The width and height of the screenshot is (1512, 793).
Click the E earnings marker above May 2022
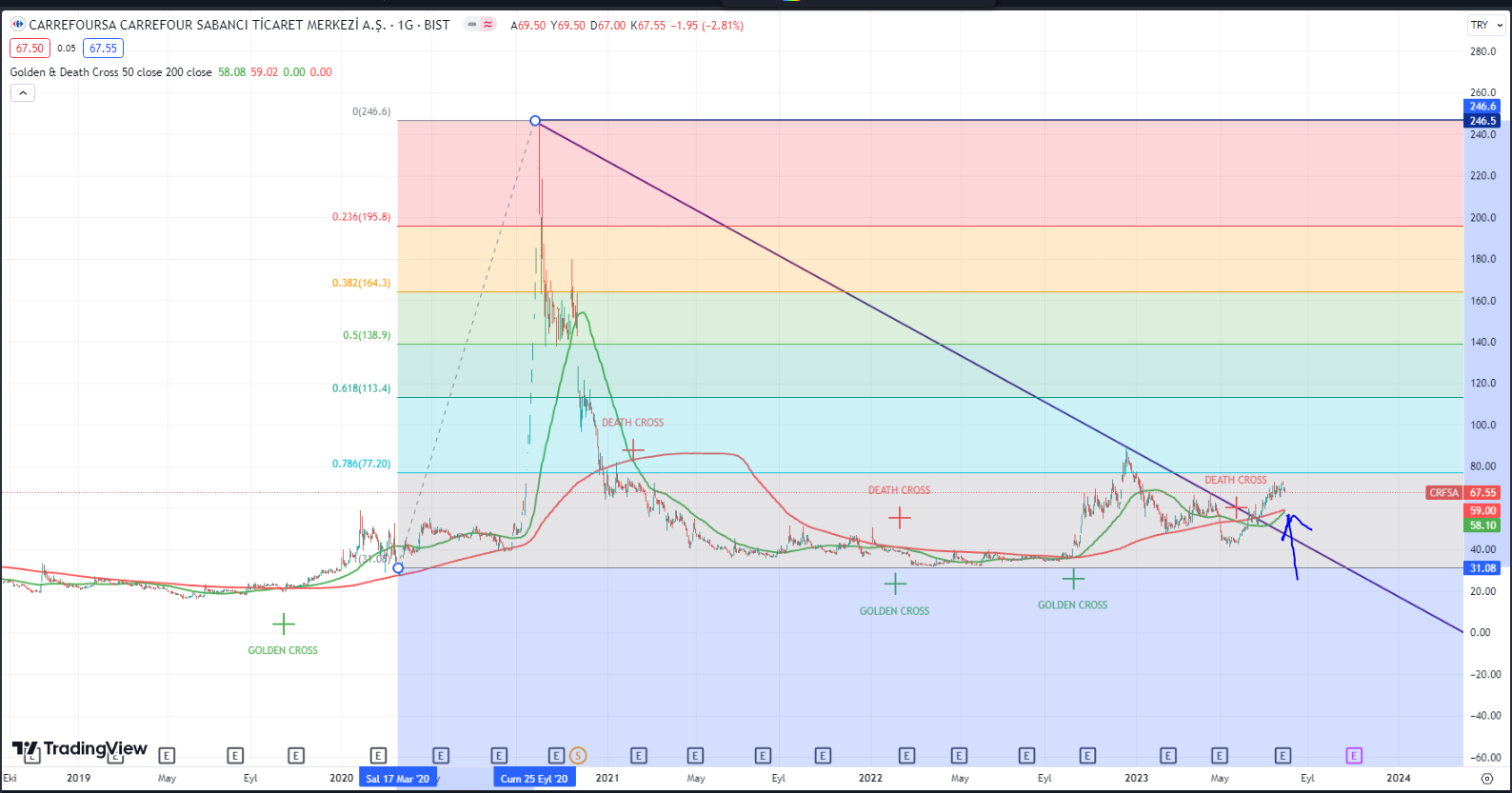click(959, 756)
